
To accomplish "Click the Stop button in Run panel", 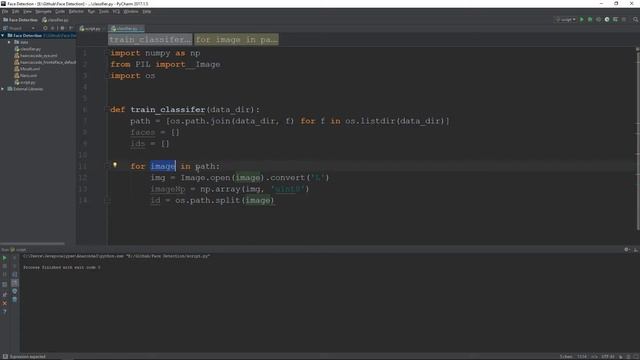I will (4, 266).
